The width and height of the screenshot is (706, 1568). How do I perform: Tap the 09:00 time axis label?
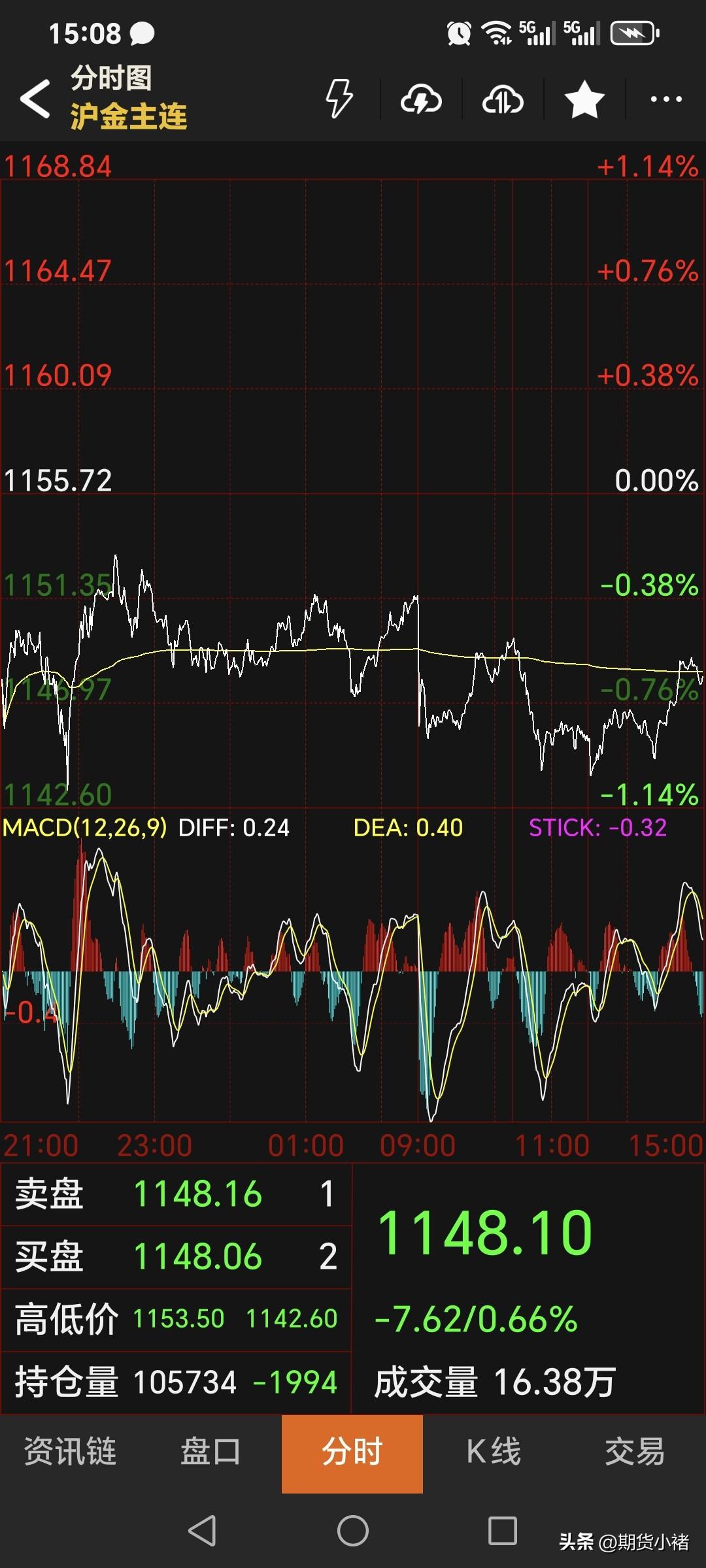pyautogui.click(x=418, y=1145)
